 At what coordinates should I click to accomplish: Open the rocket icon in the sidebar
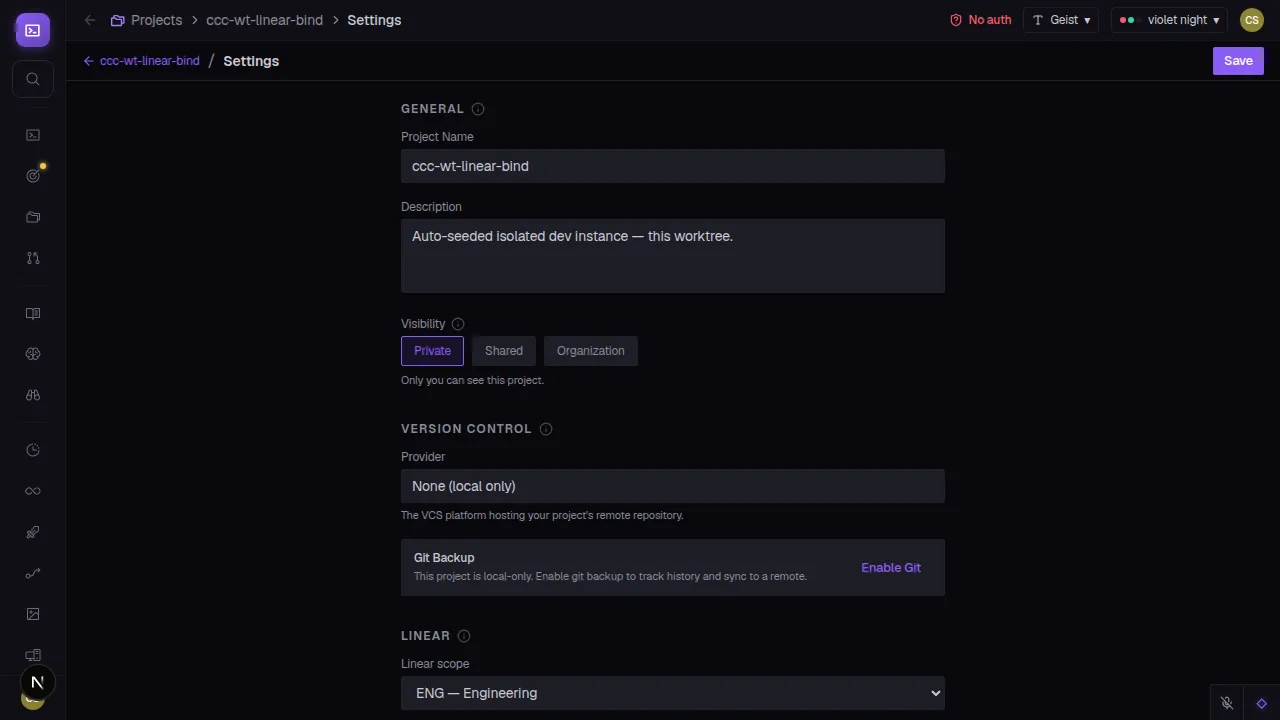pos(33,532)
